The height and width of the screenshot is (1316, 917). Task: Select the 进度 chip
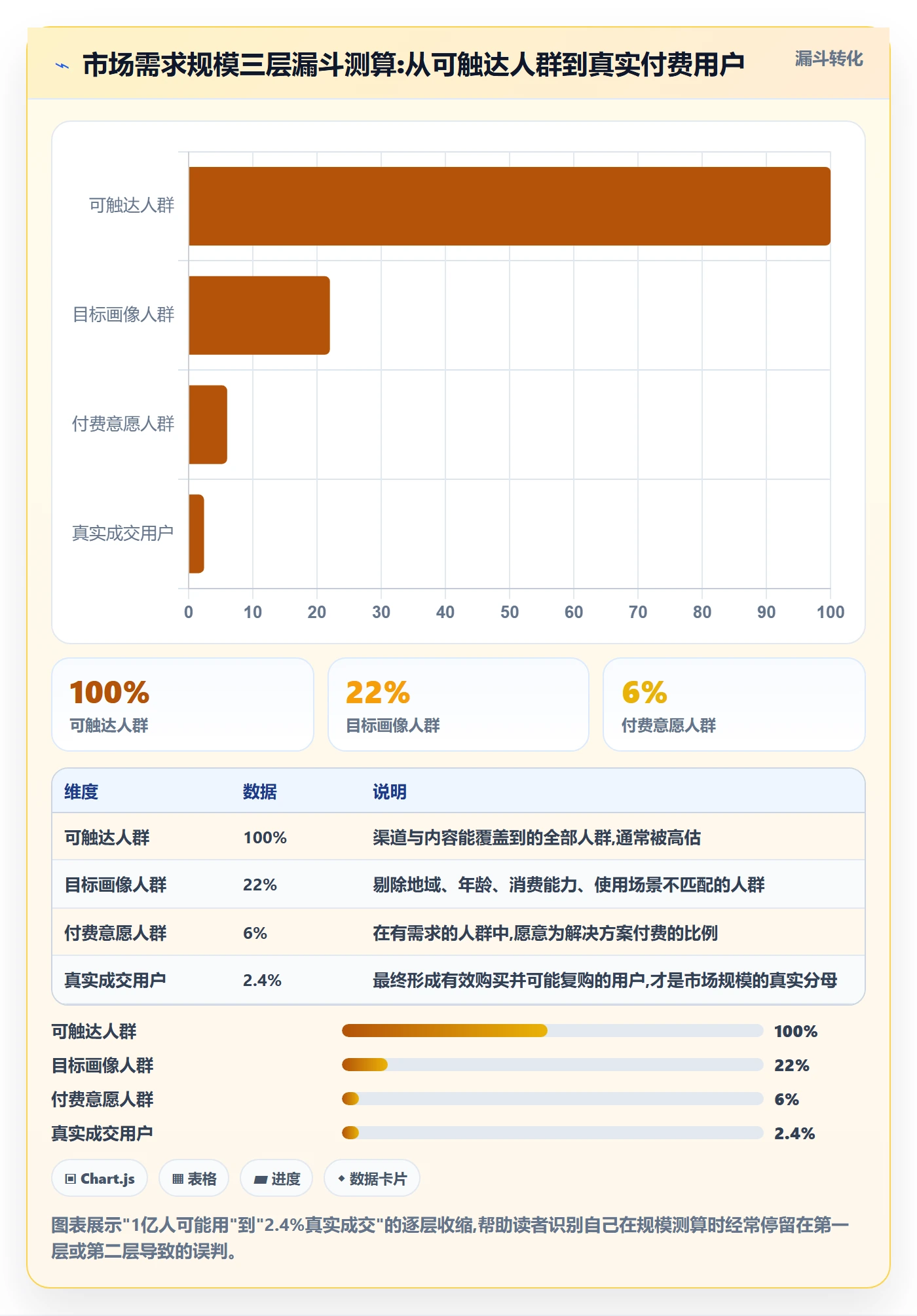click(276, 1179)
